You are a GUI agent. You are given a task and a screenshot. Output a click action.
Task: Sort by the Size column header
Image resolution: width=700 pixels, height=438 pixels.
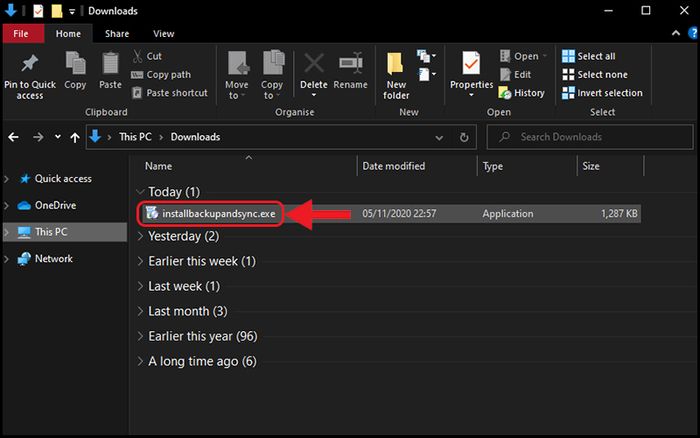590,166
